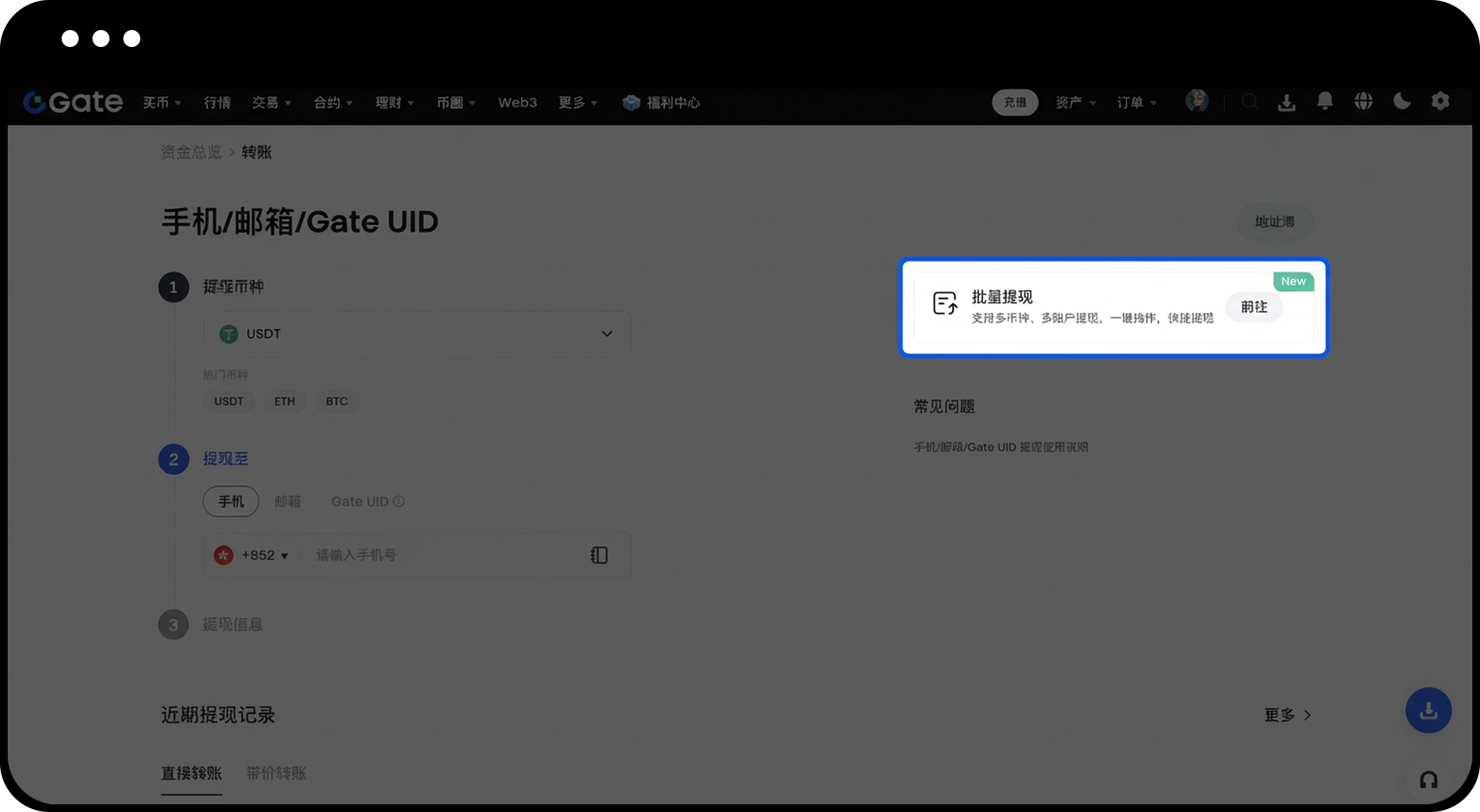Image resolution: width=1480 pixels, height=812 pixels.
Task: Open the user profile avatar
Action: pyautogui.click(x=1196, y=101)
